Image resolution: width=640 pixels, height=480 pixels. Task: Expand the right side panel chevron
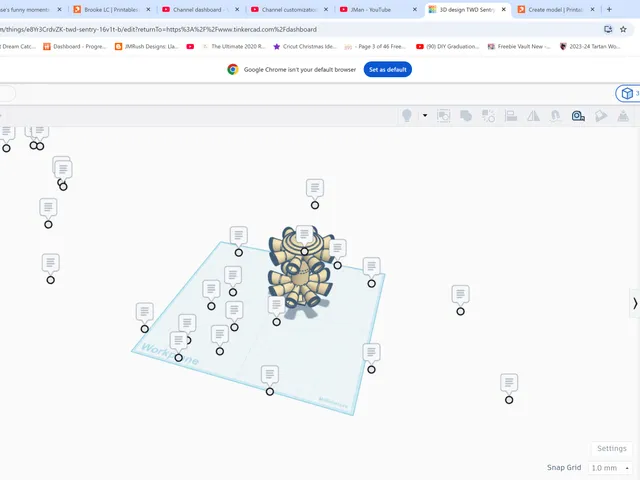click(x=635, y=303)
